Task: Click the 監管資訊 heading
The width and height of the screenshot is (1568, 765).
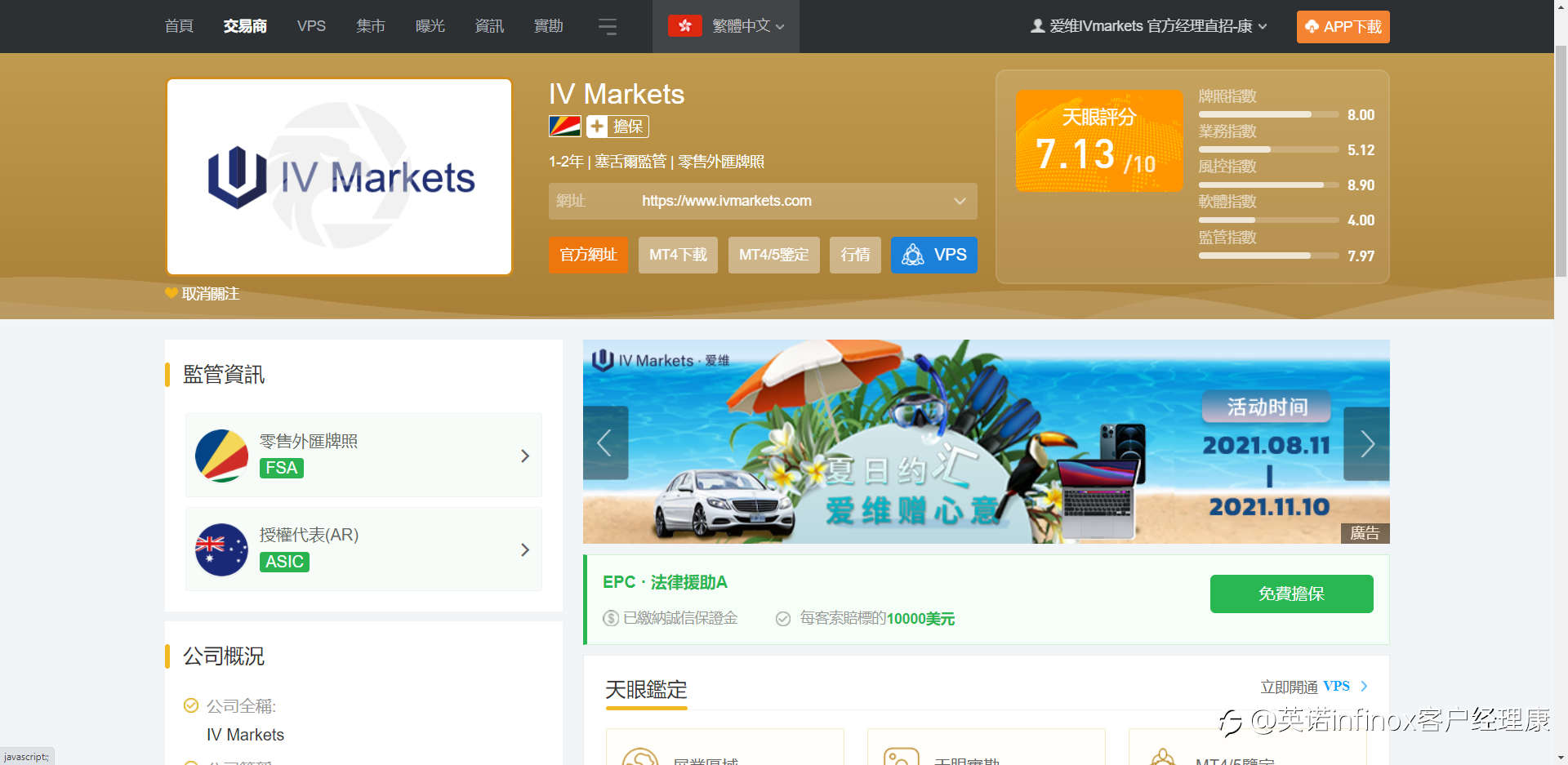Action: click(224, 374)
